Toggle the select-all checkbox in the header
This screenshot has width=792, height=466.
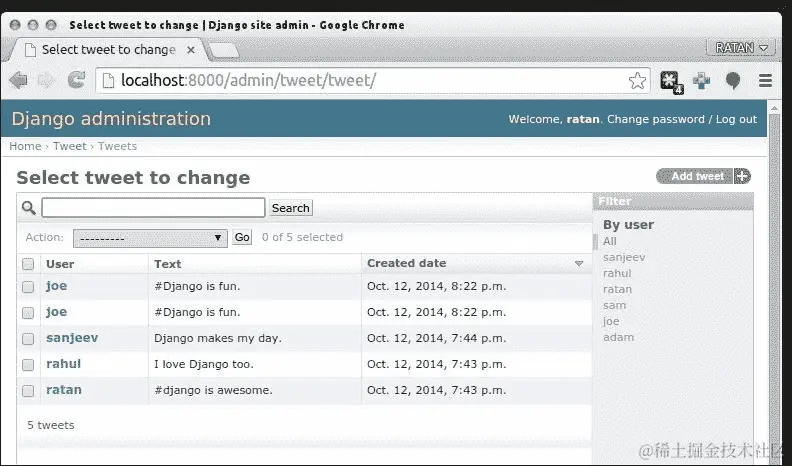pyautogui.click(x=28, y=264)
